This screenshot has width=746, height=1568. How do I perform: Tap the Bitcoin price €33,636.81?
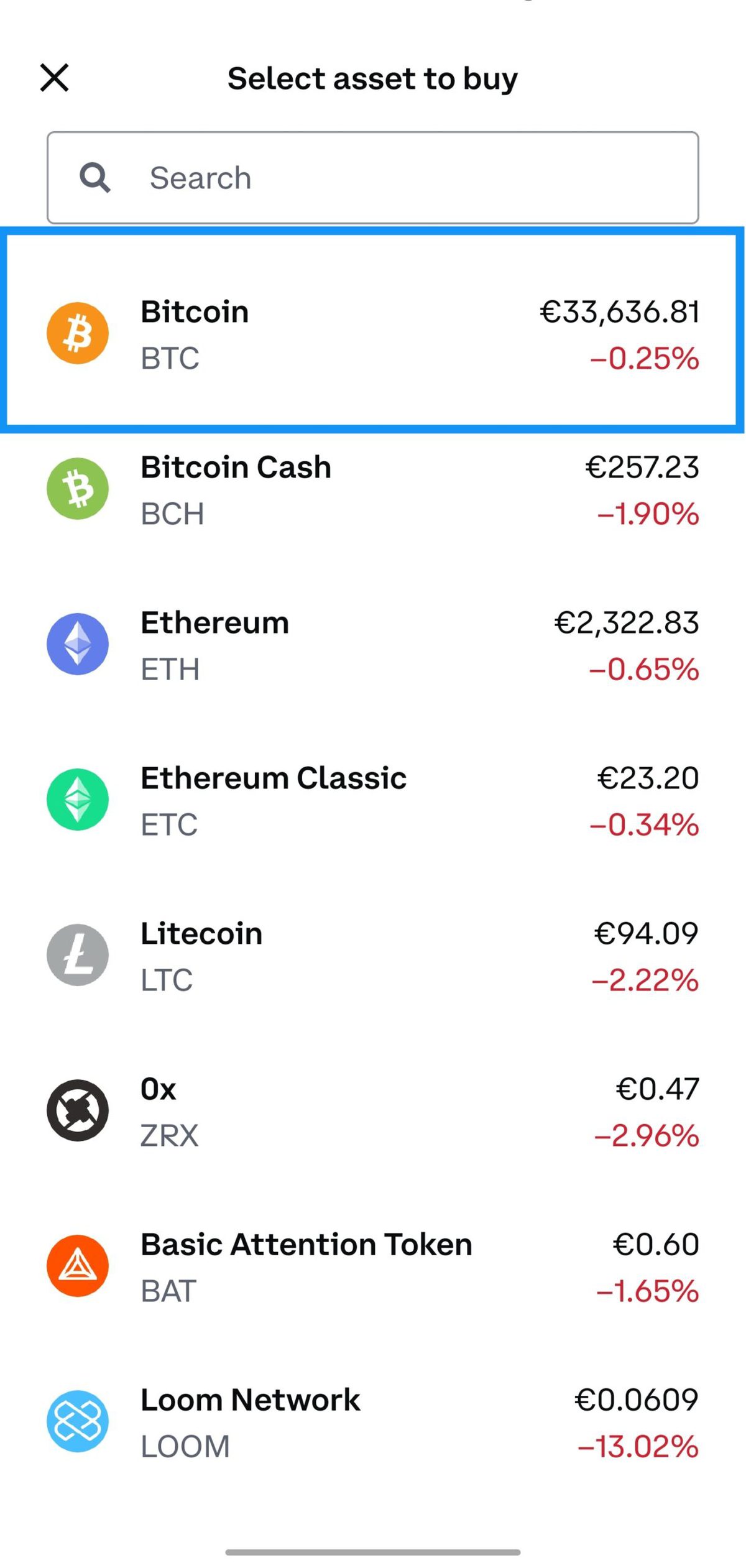(x=619, y=312)
